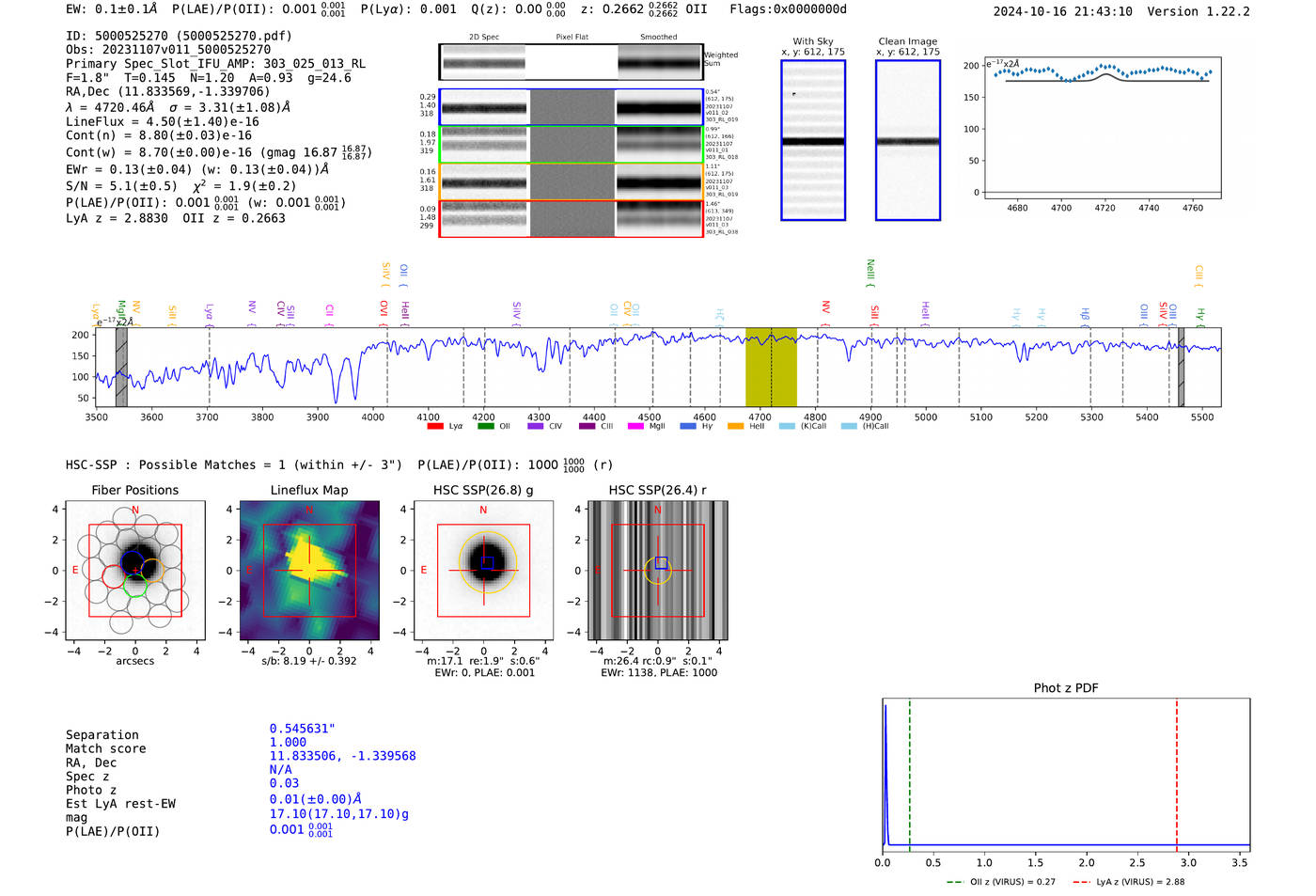This screenshot has width=1316, height=896.
Task: Click the Weighted Sum 2D spectrum row
Action: click(x=572, y=62)
